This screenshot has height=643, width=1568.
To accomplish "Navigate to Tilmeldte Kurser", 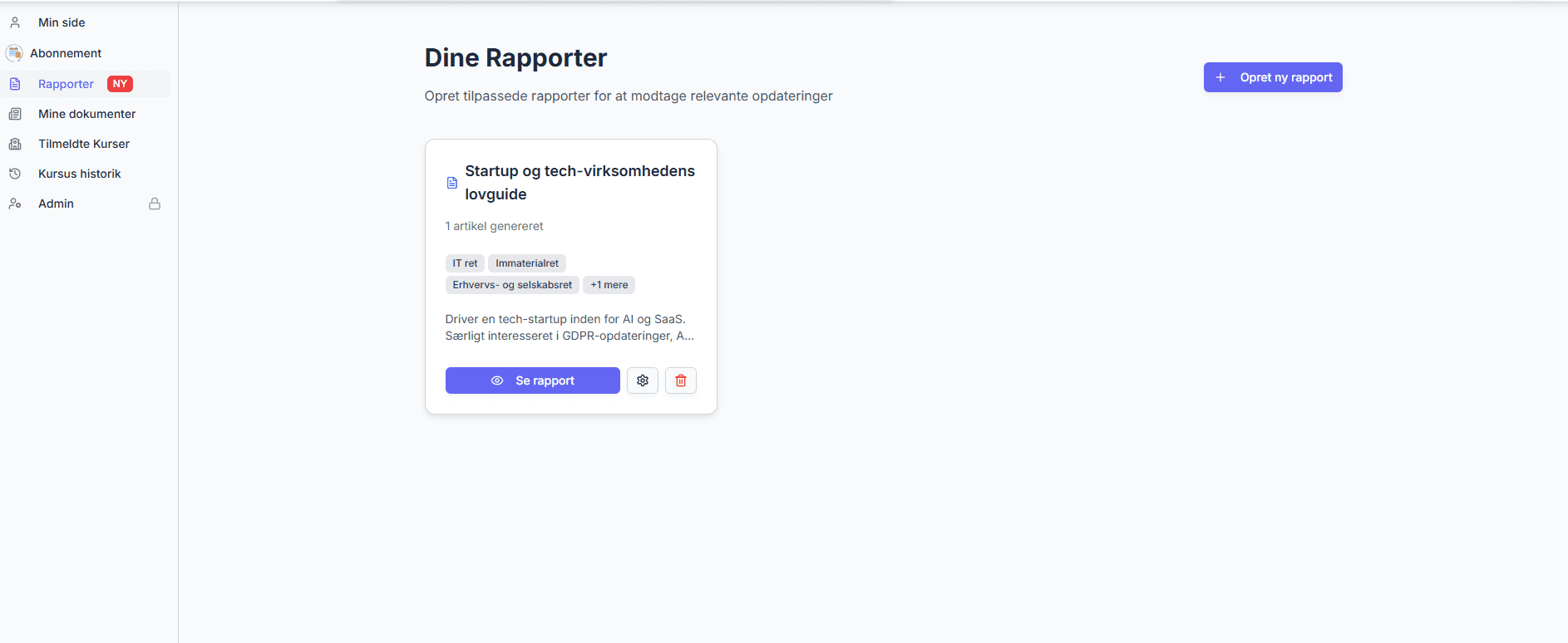I will (84, 144).
